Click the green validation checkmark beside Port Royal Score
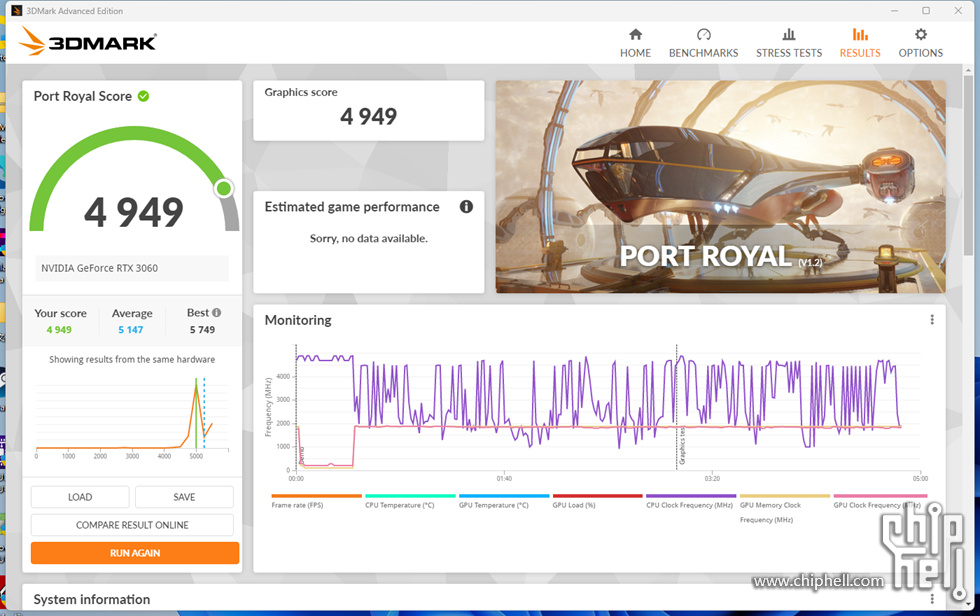 coord(143,96)
